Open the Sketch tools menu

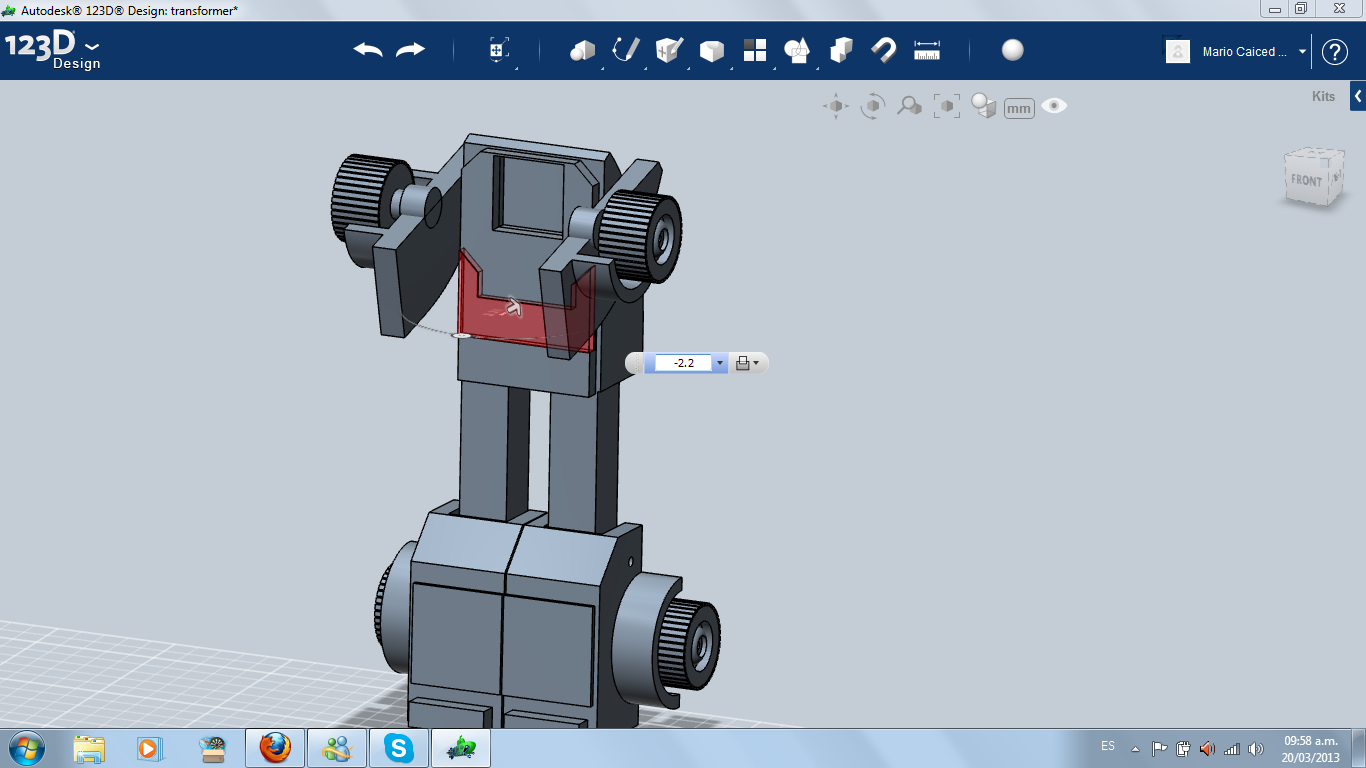(x=625, y=50)
